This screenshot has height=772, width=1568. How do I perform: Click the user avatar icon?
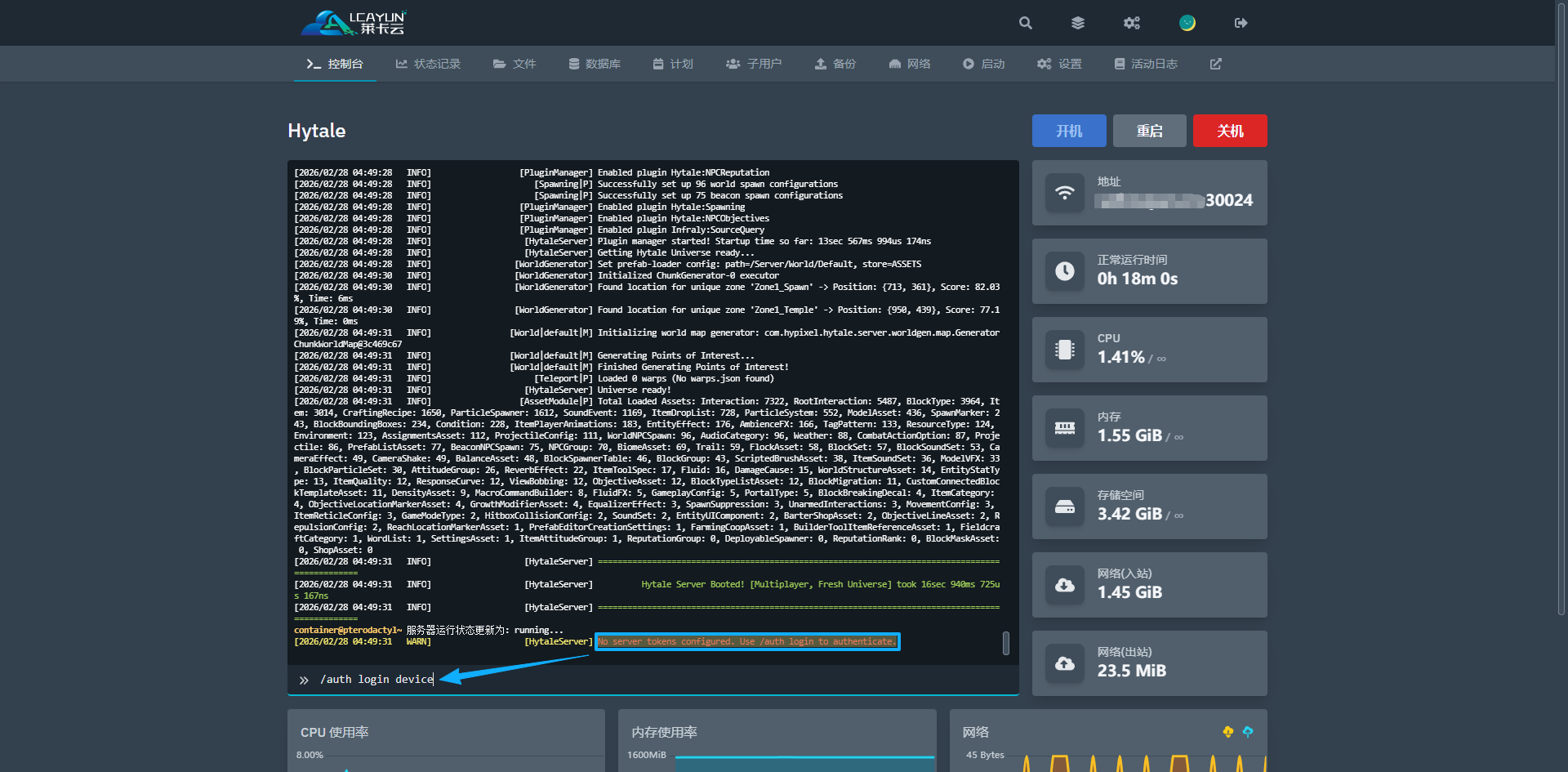point(1187,23)
